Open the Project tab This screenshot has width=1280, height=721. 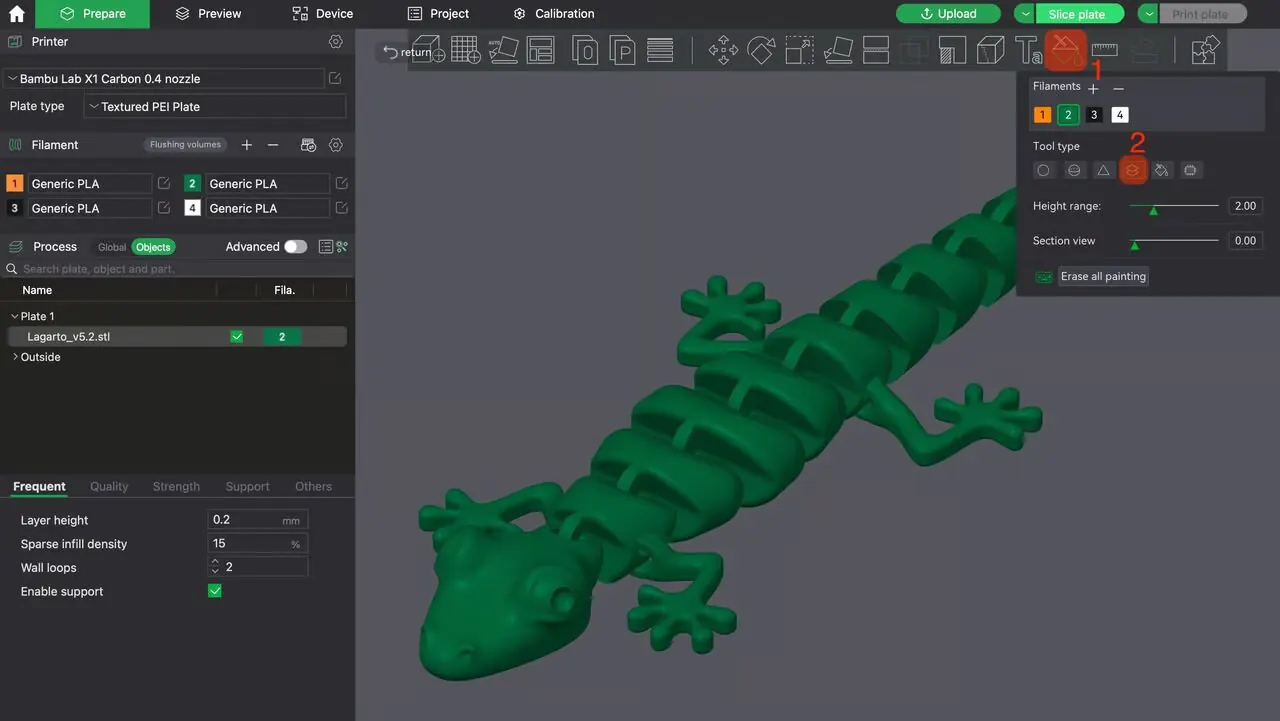tap(438, 14)
